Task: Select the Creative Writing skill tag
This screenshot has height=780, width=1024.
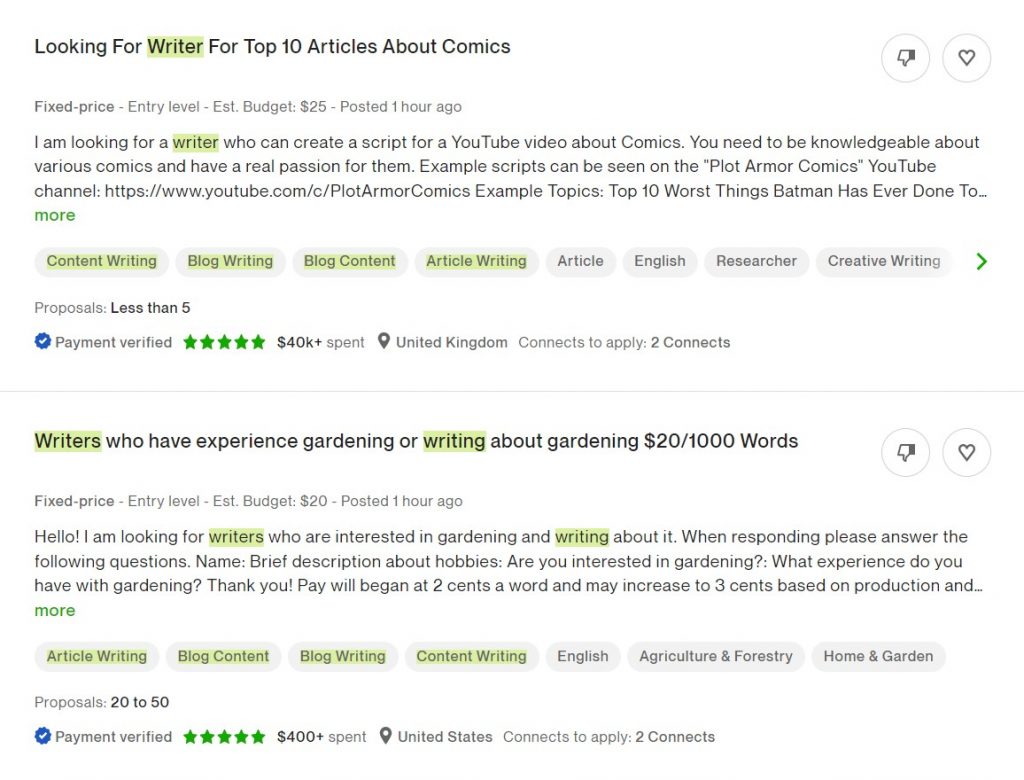Action: (x=883, y=261)
